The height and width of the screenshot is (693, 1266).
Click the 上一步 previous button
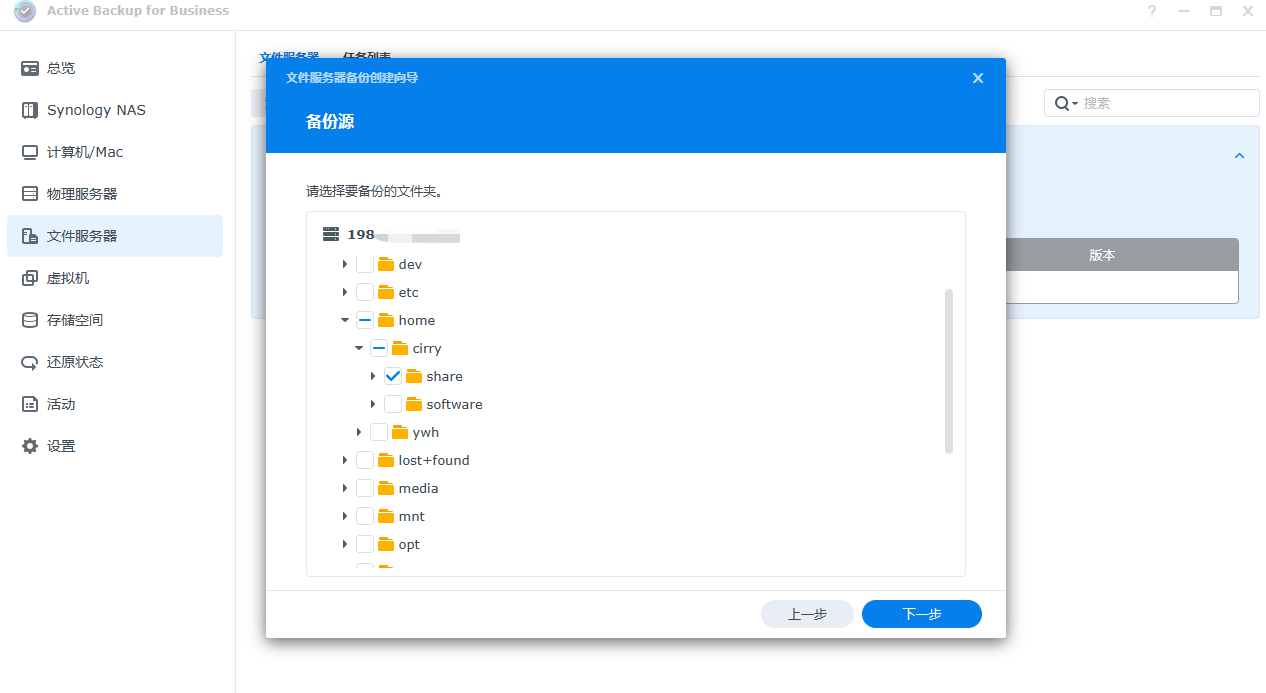point(807,614)
